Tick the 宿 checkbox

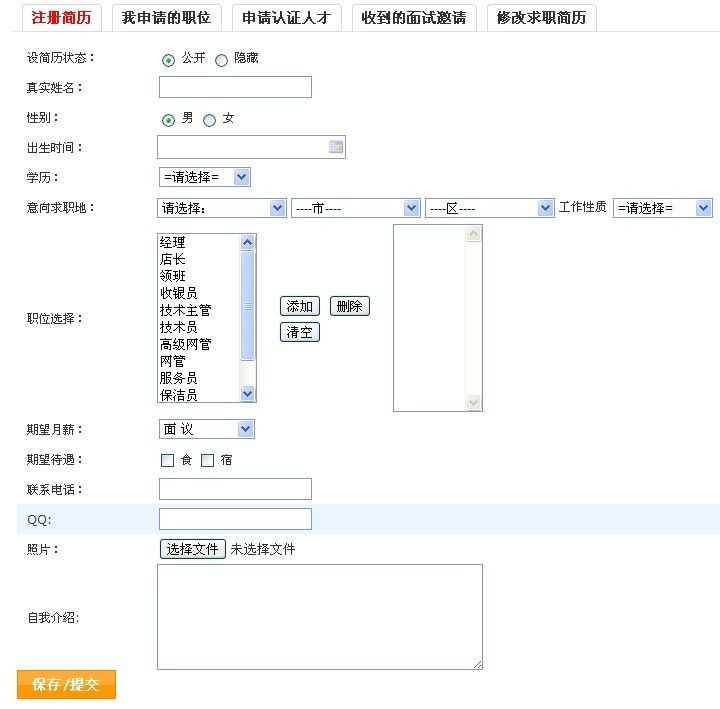pos(208,461)
